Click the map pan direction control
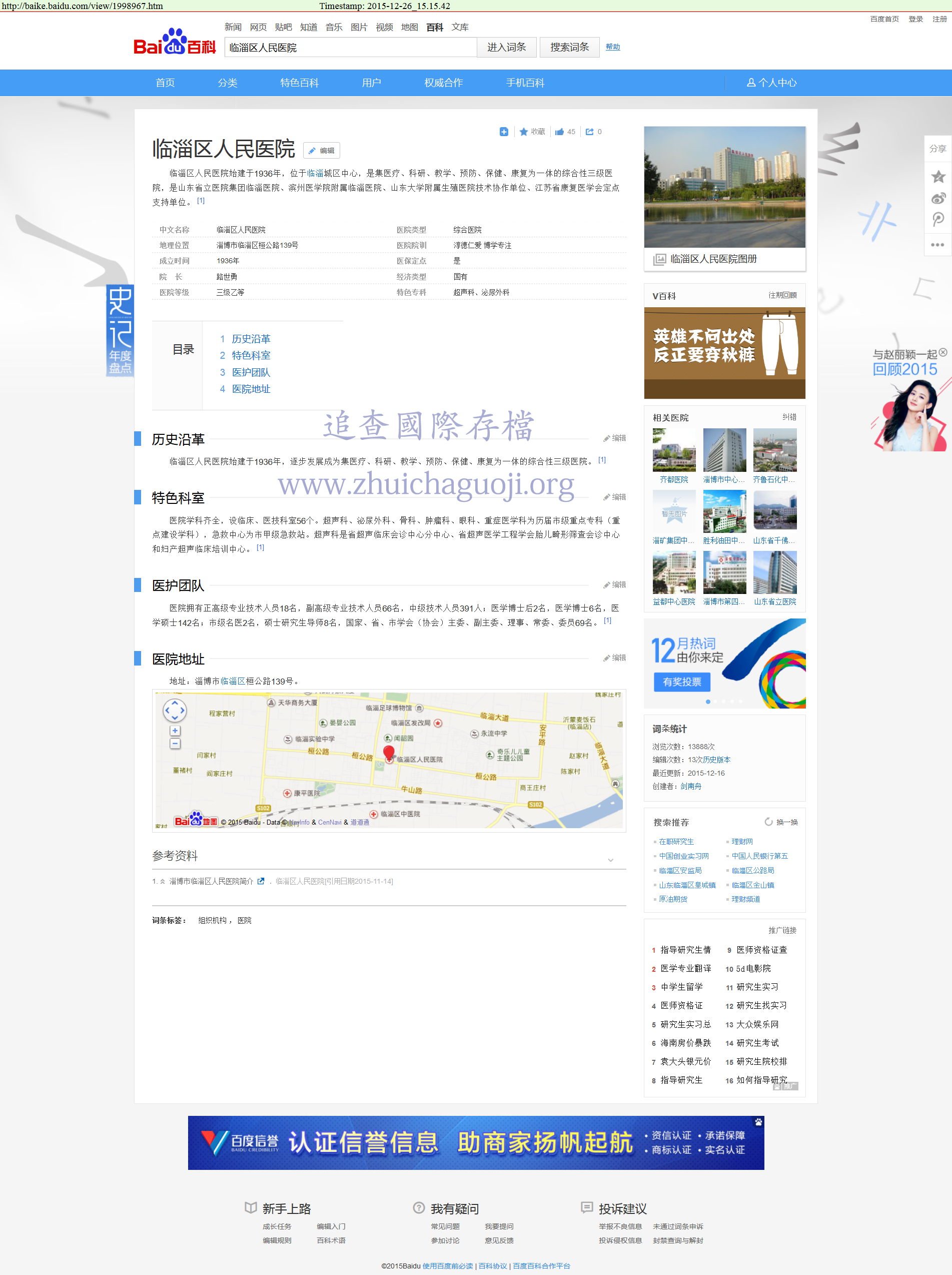The width and height of the screenshot is (952, 1275). [x=175, y=710]
